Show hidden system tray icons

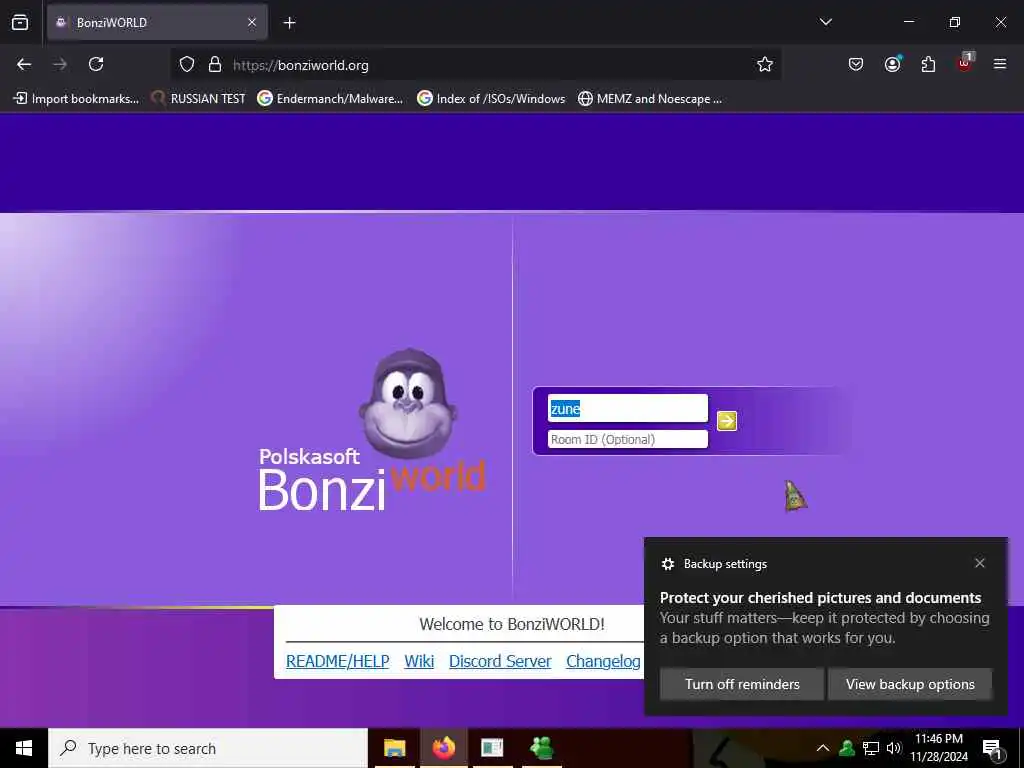[823, 748]
